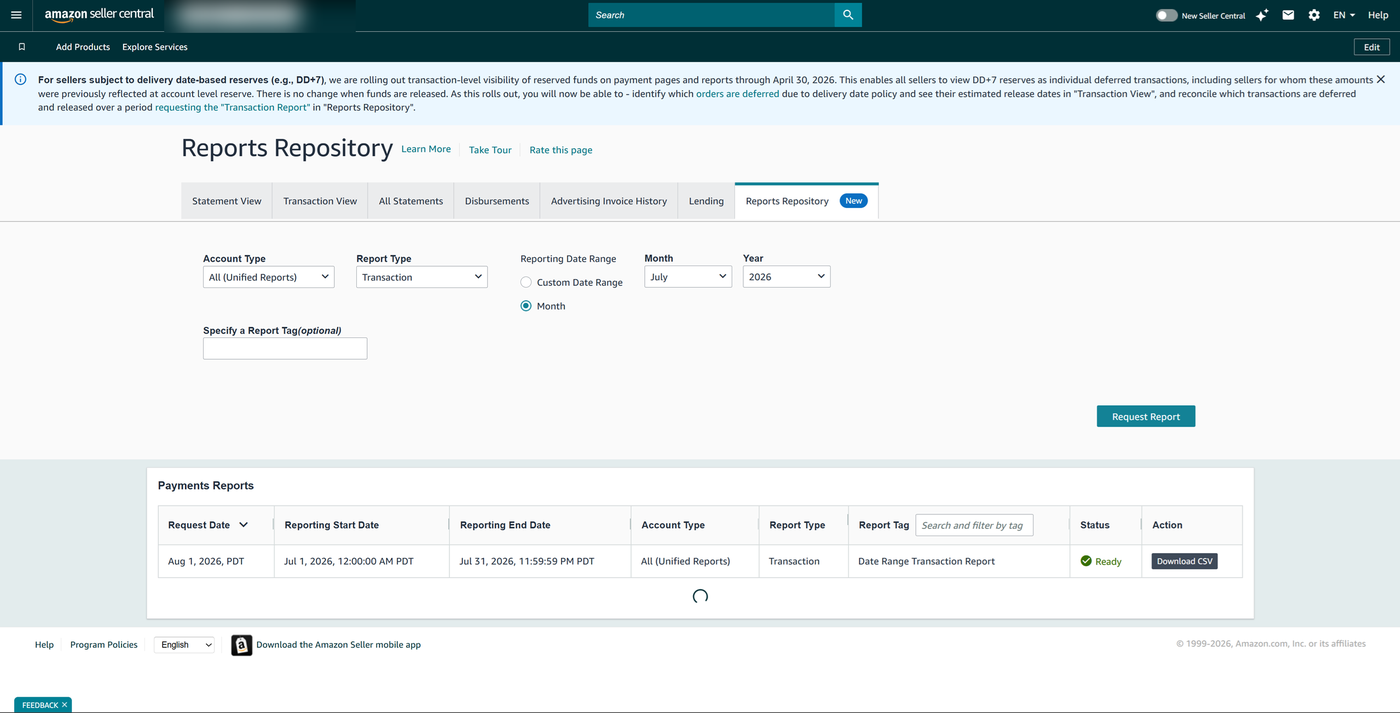Switch to the Statement View tab
The height and width of the screenshot is (713, 1400).
[x=227, y=201]
